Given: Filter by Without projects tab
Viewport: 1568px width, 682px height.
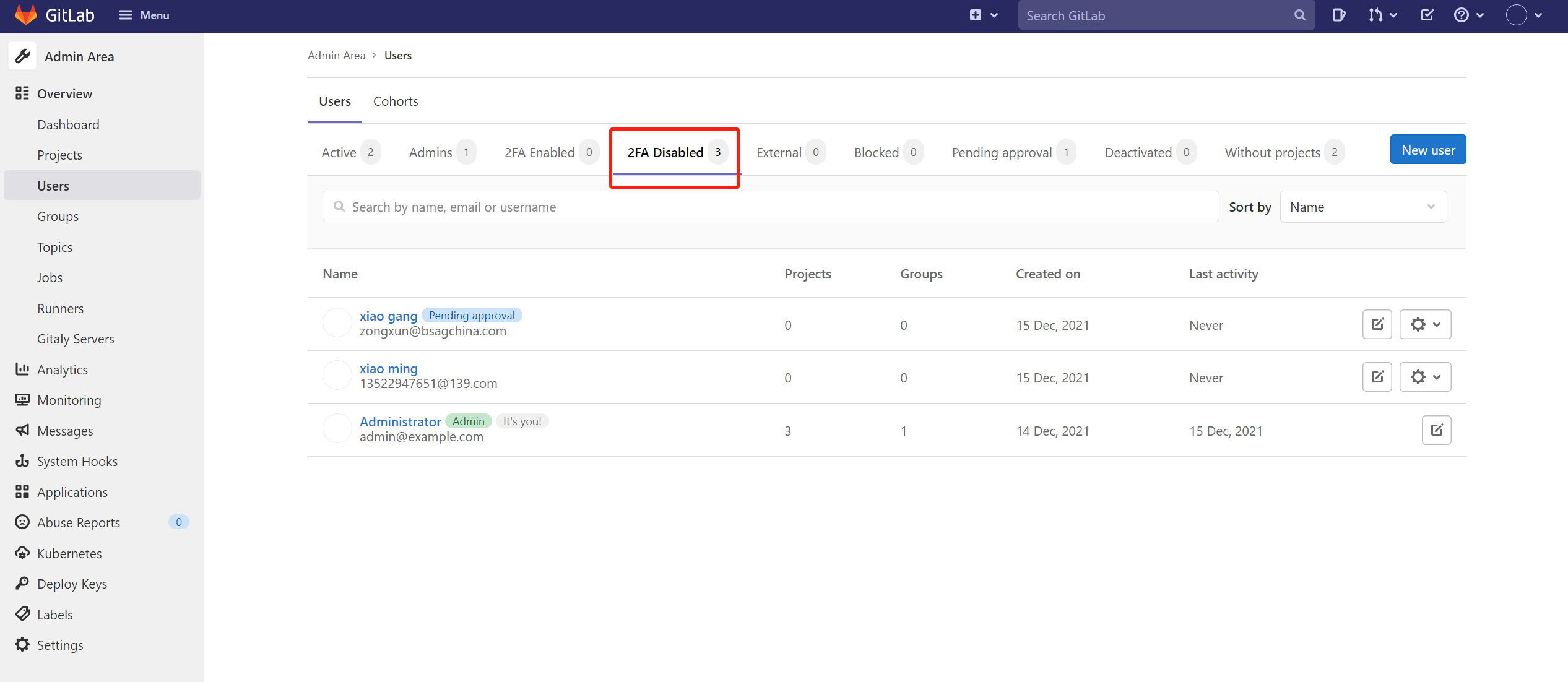Looking at the screenshot, I should (x=1284, y=152).
